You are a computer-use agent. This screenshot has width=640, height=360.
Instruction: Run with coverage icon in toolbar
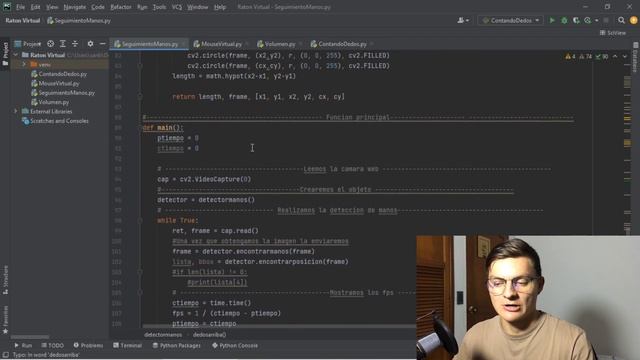(576, 20)
